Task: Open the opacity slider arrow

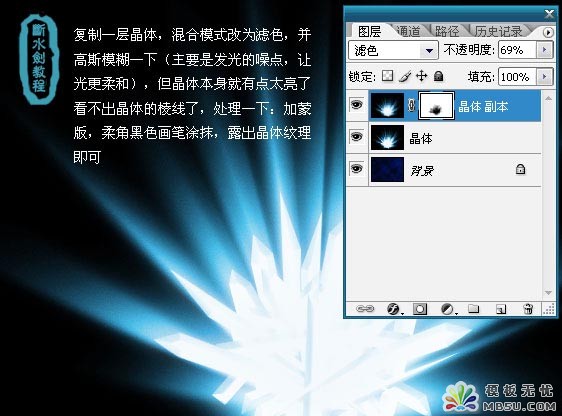Action: 545,50
